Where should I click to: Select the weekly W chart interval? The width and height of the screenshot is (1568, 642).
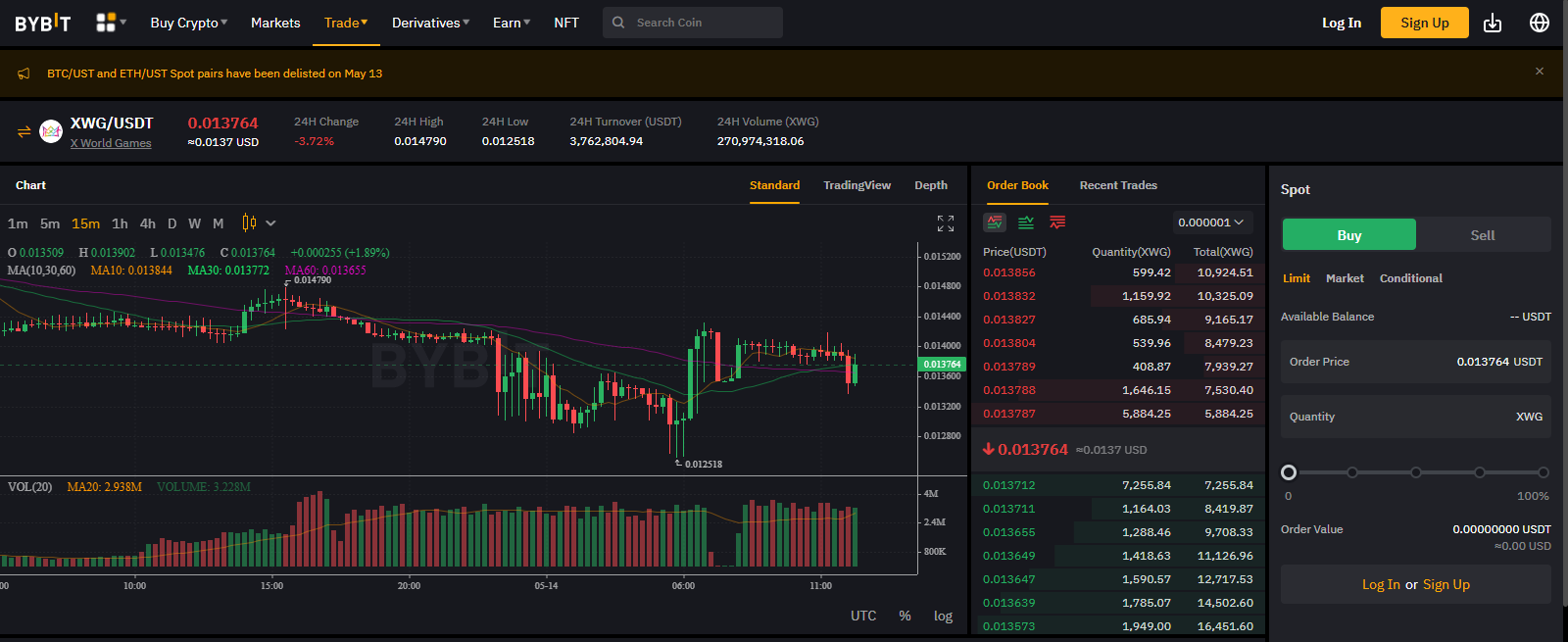pos(195,223)
